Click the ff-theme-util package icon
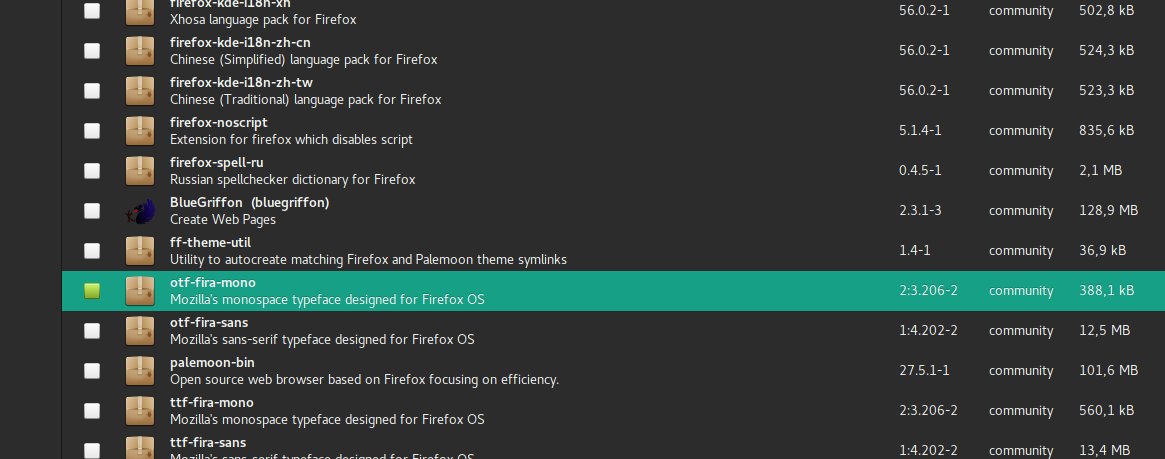Viewport: 1165px width, 459px height. click(x=140, y=251)
